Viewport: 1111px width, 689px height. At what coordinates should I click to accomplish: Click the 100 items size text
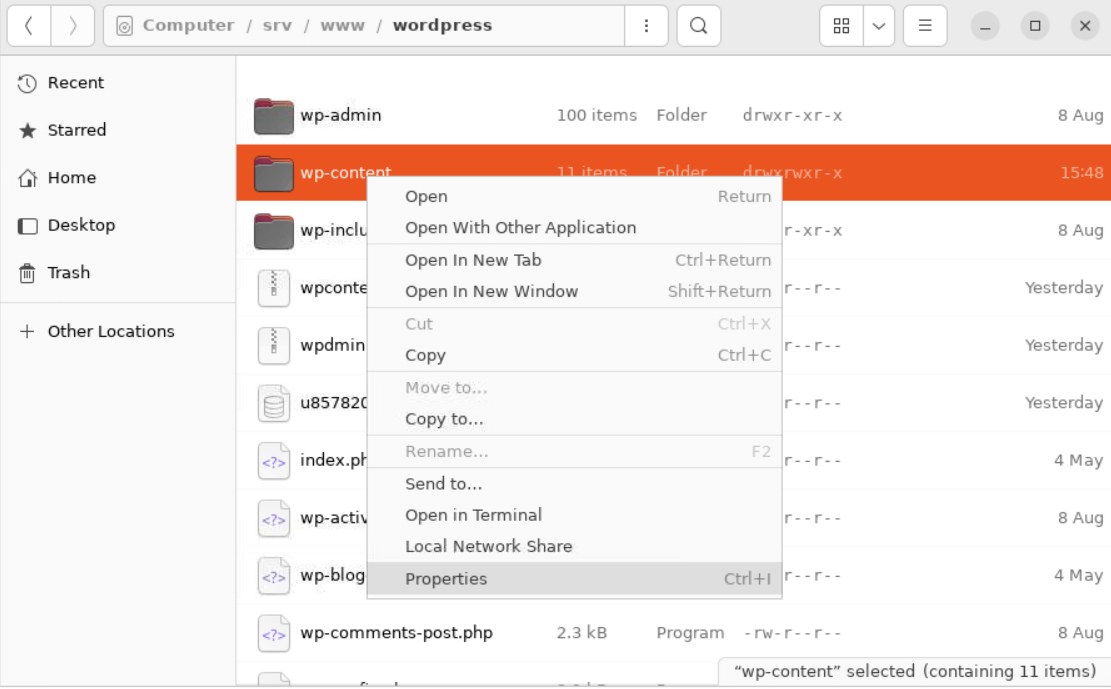597,116
